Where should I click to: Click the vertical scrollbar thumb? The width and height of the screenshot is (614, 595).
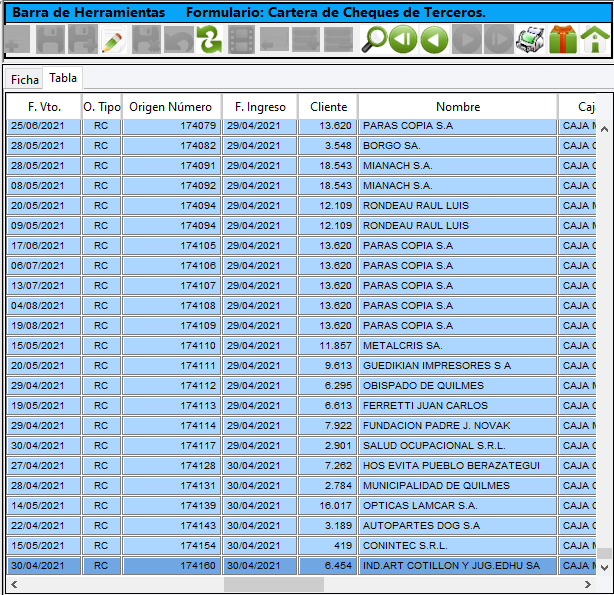click(x=604, y=553)
